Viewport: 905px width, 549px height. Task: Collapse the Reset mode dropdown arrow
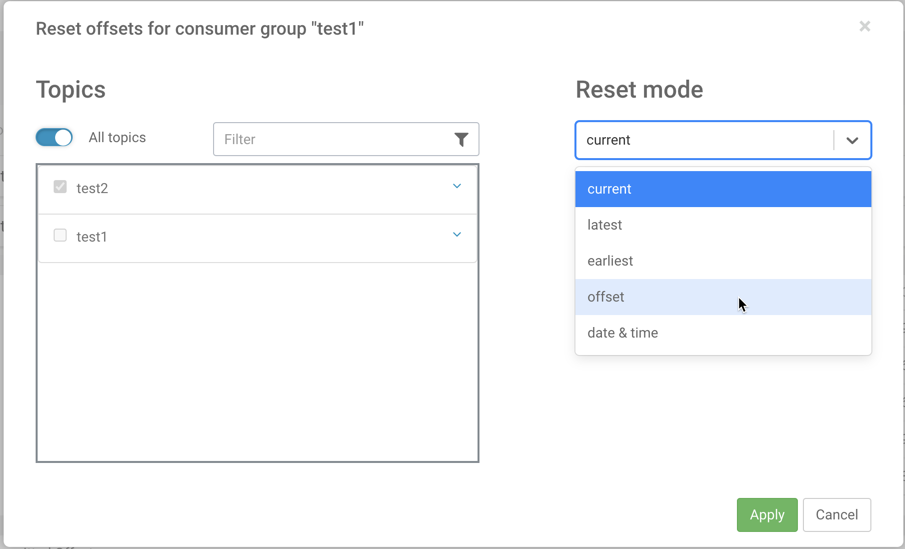tap(852, 141)
